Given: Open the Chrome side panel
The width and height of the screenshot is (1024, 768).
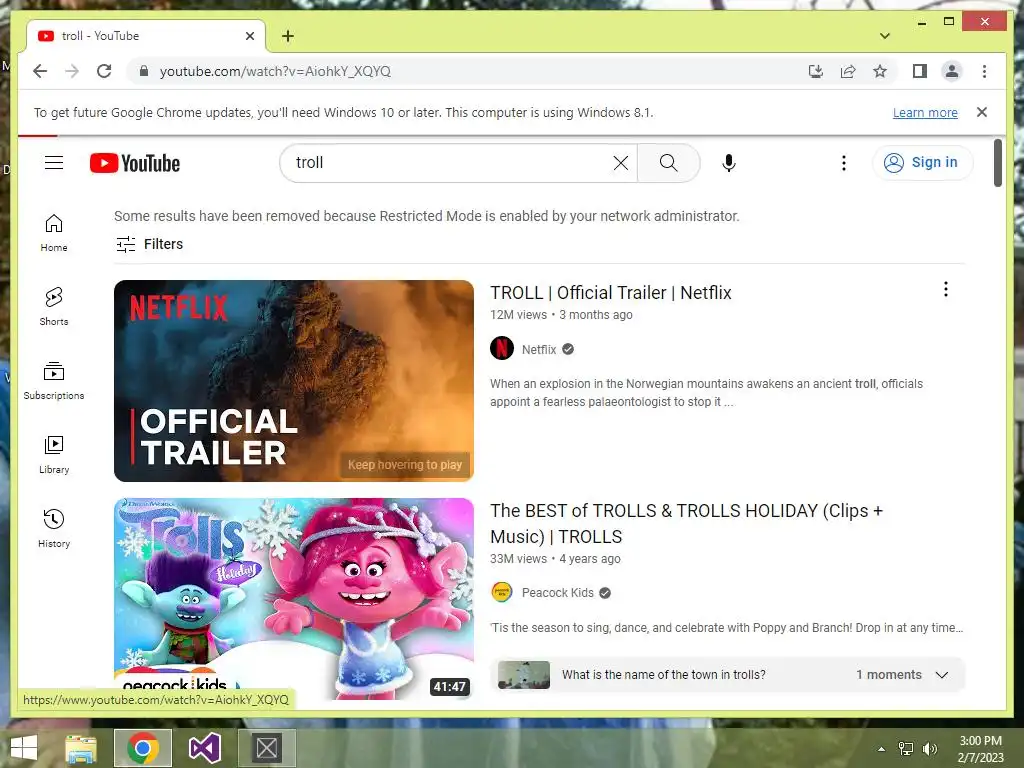Looking at the screenshot, I should coord(920,71).
